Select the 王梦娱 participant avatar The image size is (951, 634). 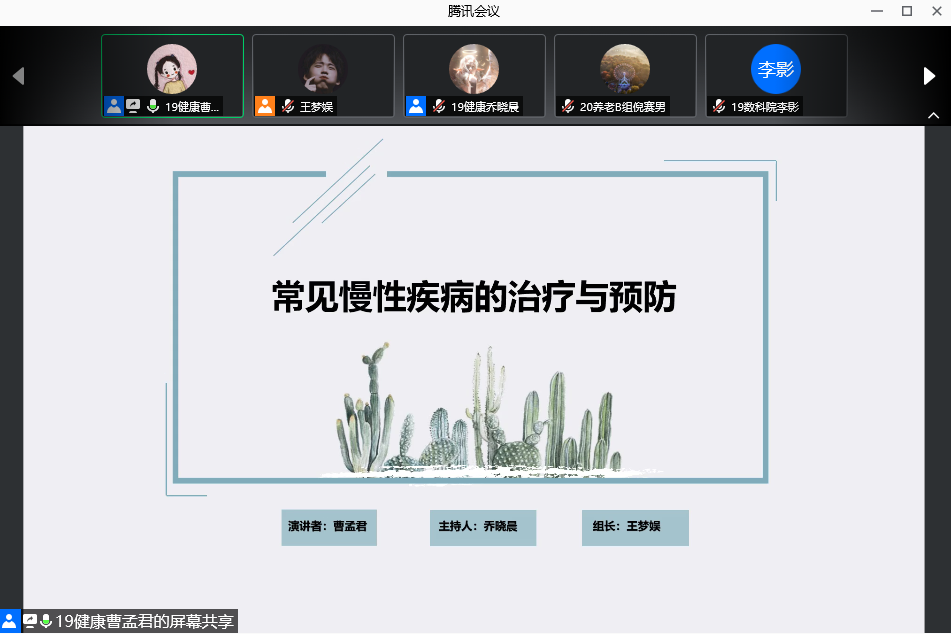(x=323, y=68)
